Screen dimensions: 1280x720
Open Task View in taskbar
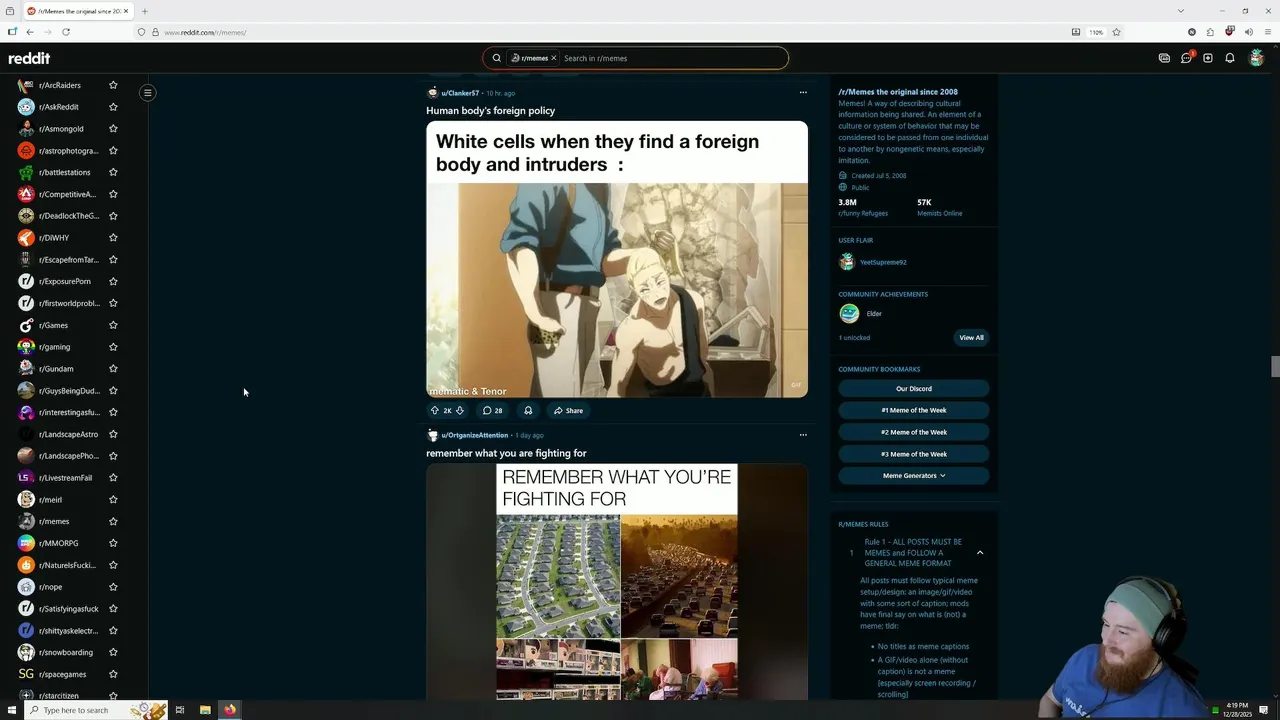click(x=180, y=710)
